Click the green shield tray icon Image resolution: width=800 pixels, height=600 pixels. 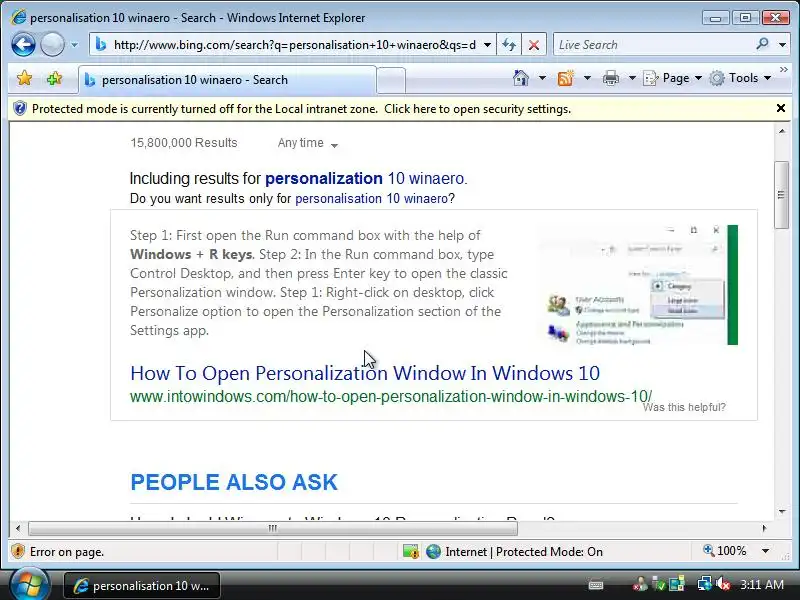[x=659, y=584]
